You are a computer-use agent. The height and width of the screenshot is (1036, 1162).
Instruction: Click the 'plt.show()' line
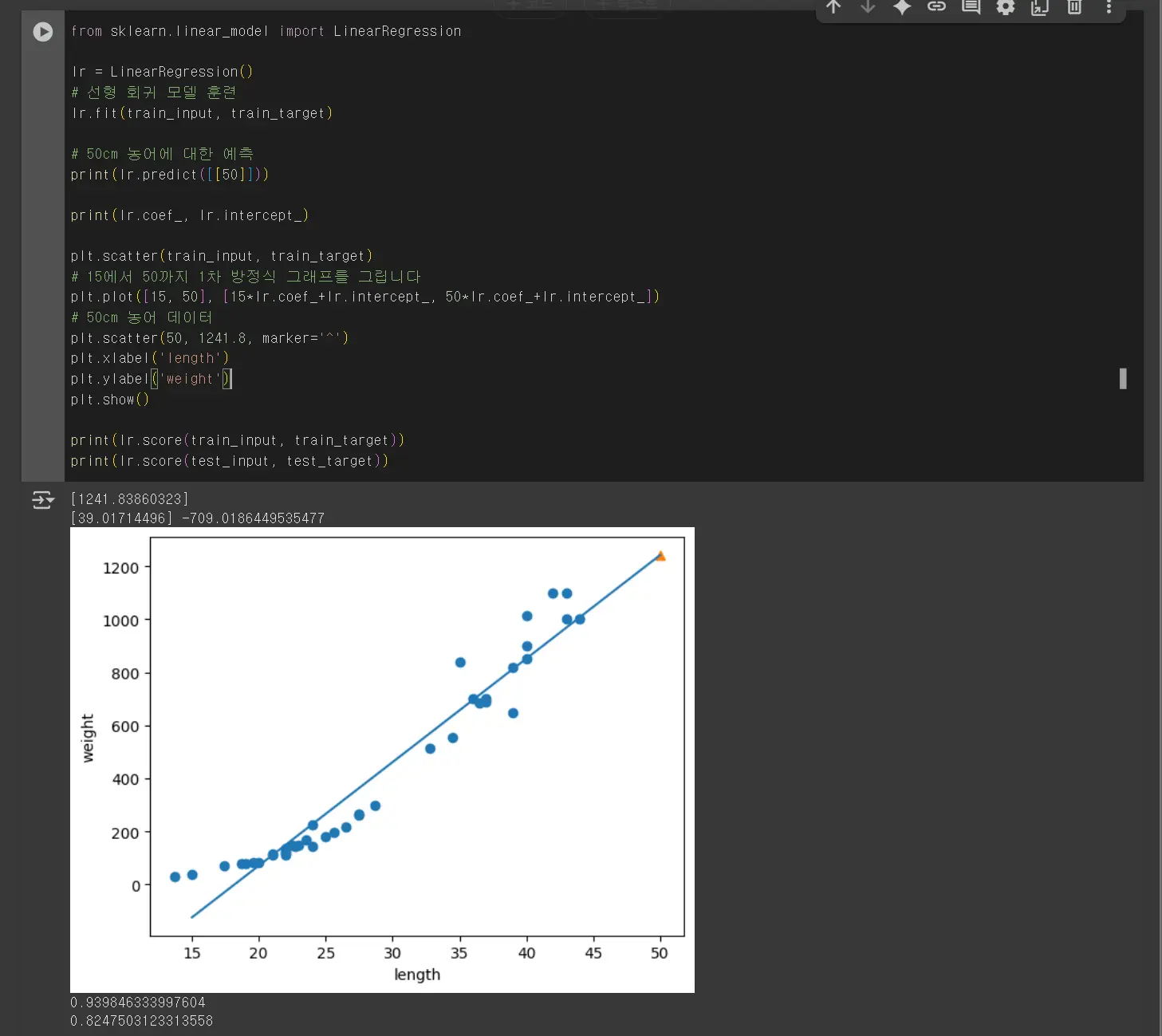(109, 400)
